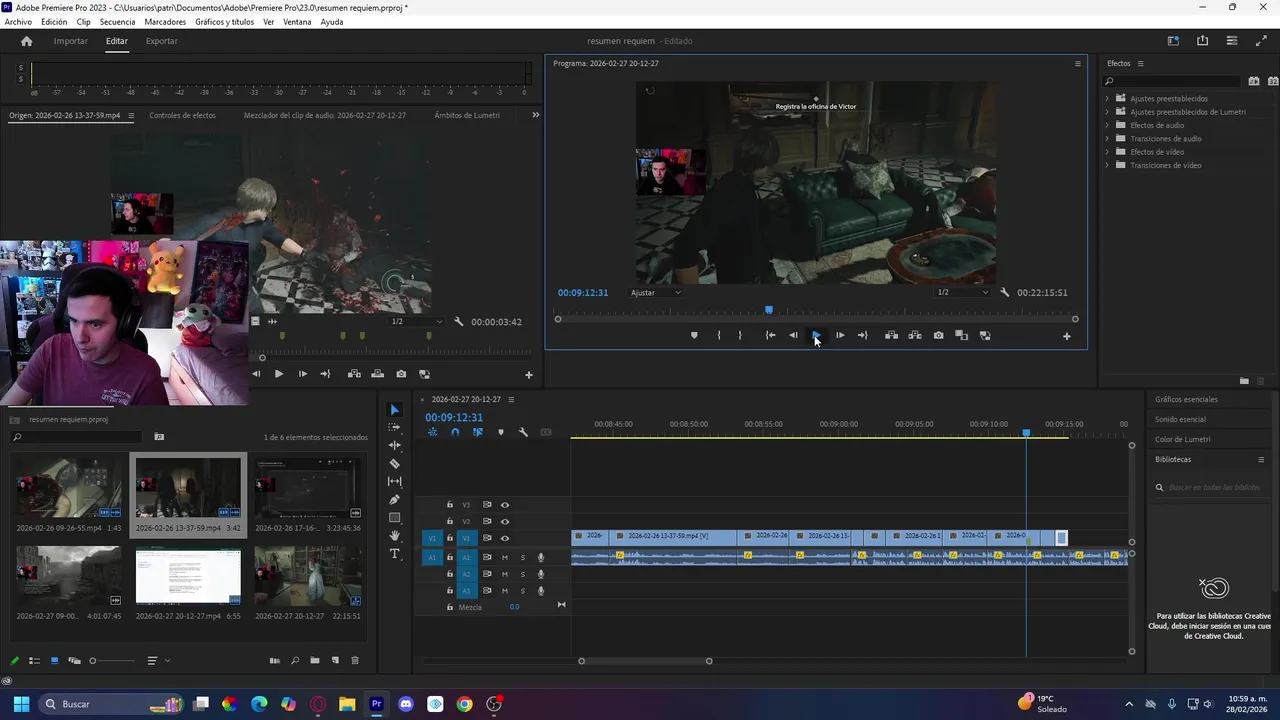Open the Ajustar zoom level dropdown

[x=656, y=293]
